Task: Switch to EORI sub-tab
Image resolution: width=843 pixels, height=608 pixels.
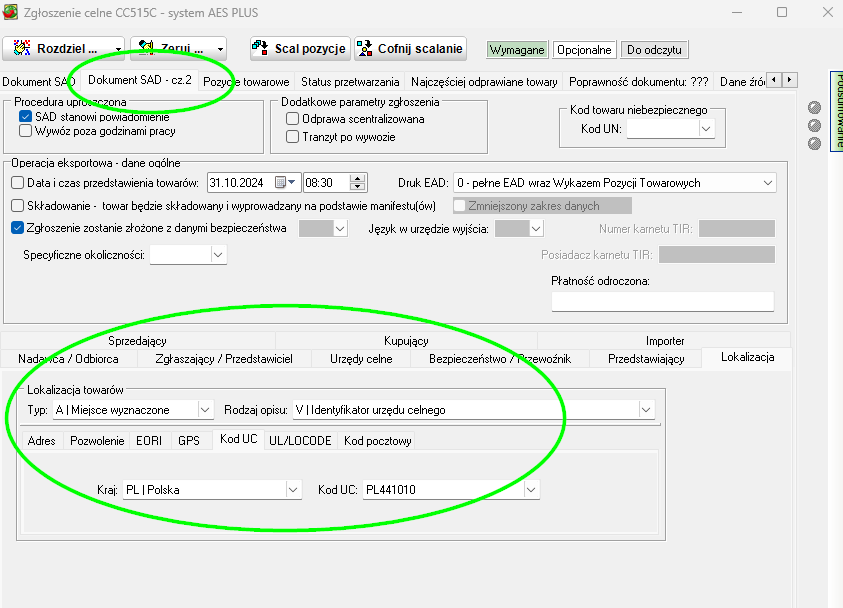Action: (149, 441)
